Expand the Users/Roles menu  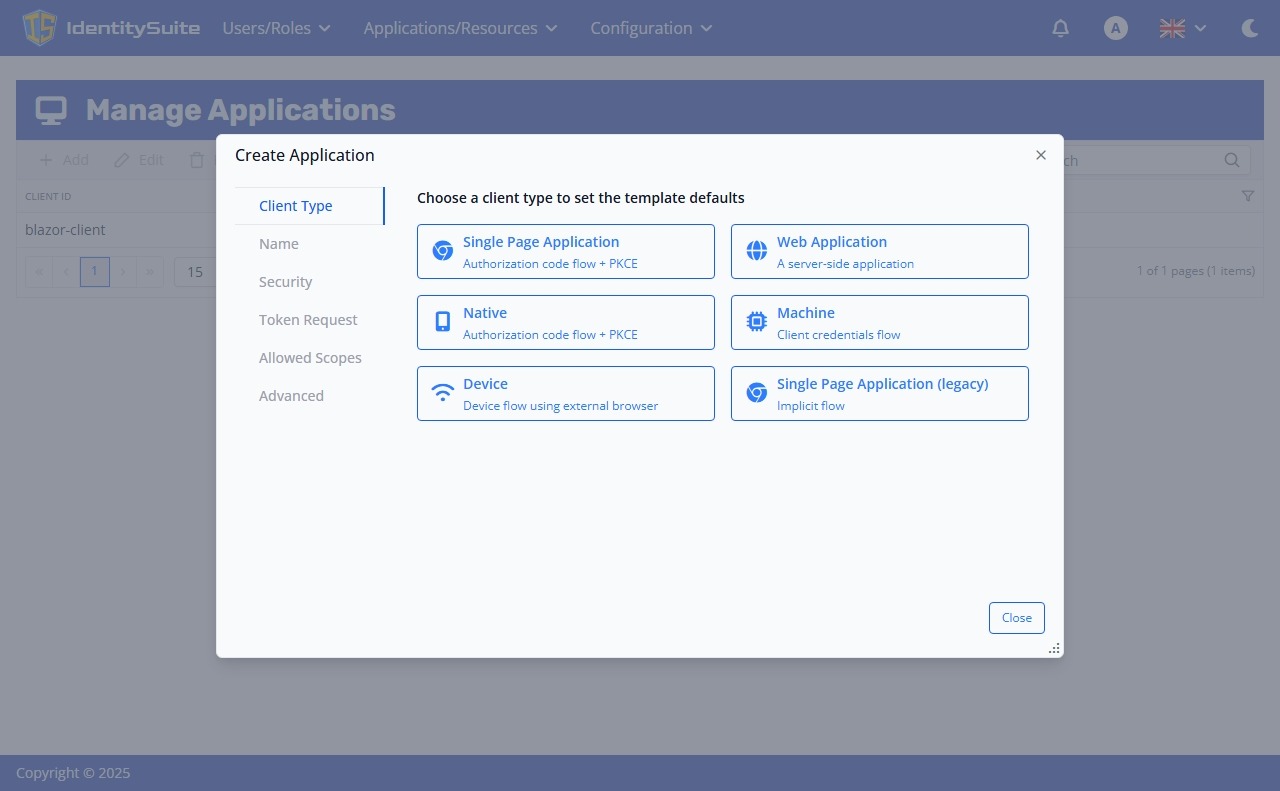[276, 28]
